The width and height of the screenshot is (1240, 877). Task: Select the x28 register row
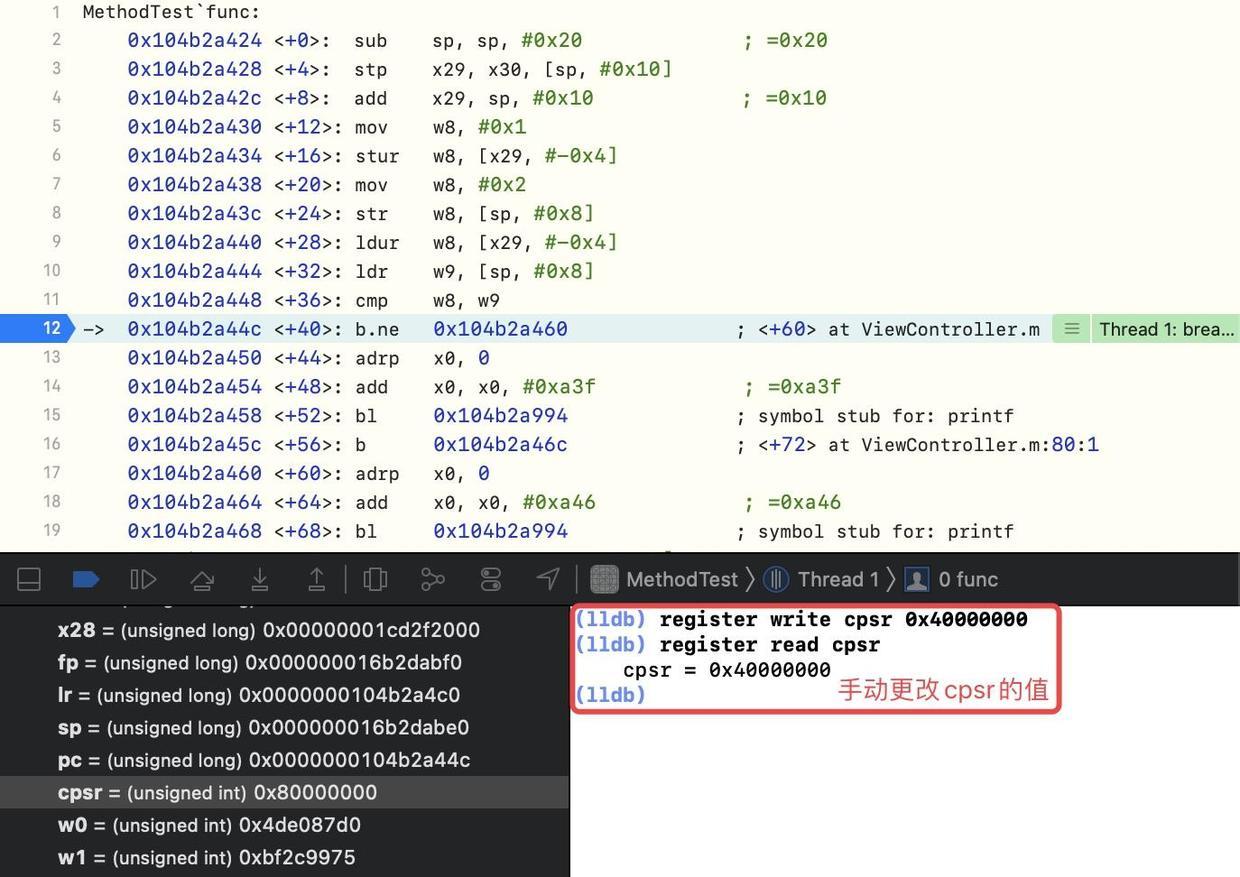284,630
